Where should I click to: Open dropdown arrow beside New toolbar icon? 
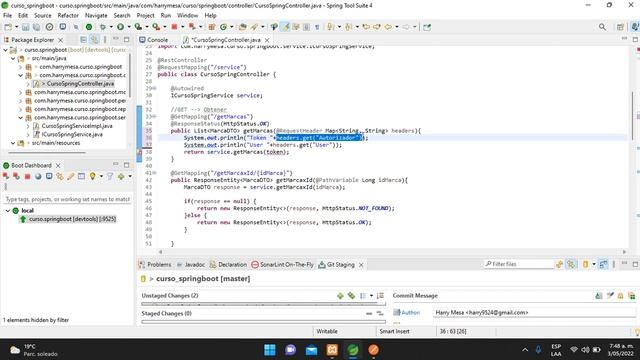click(x=16, y=27)
